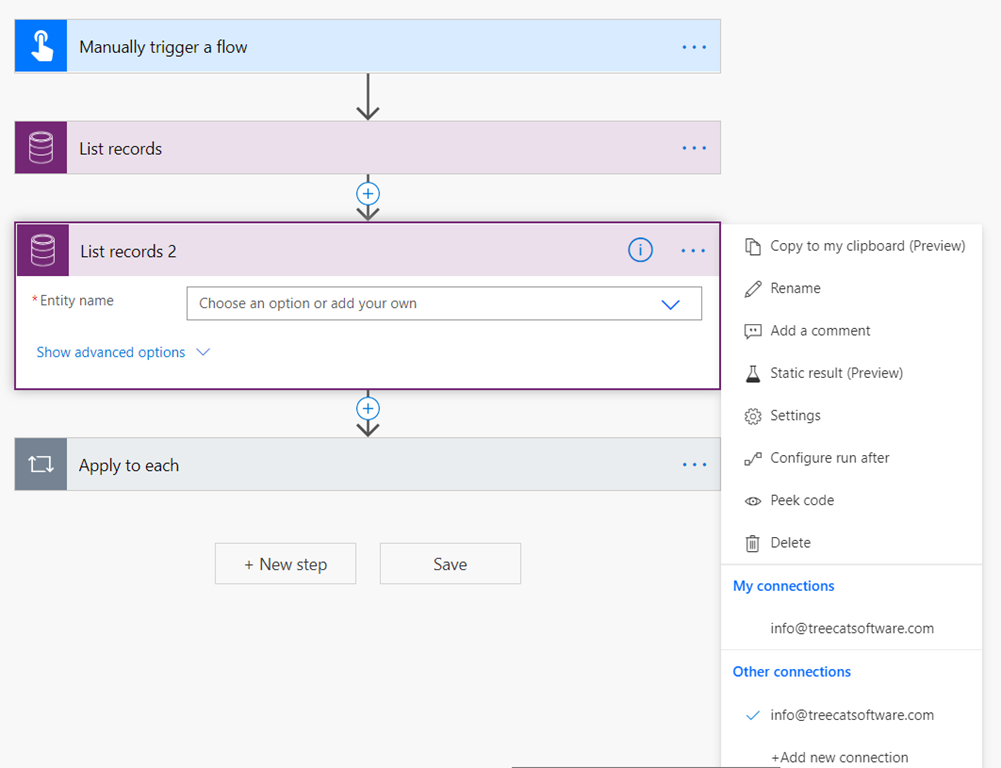Open ellipsis menu on Apply to each
Image resolution: width=1001 pixels, height=768 pixels.
click(x=694, y=465)
